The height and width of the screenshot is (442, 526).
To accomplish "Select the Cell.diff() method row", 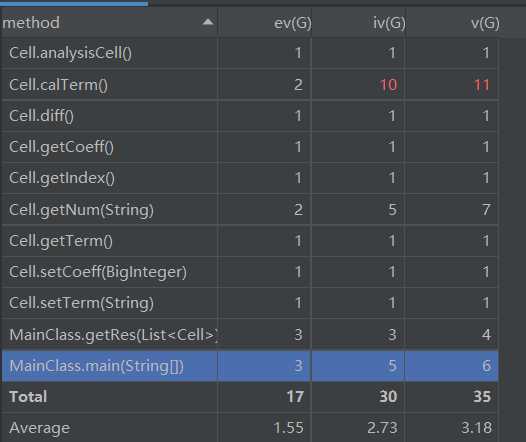I will (250, 116).
